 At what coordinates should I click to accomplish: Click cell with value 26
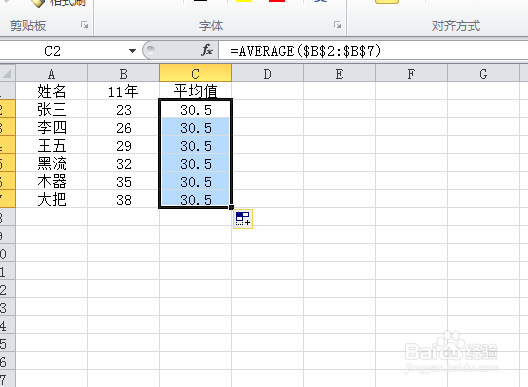(124, 127)
